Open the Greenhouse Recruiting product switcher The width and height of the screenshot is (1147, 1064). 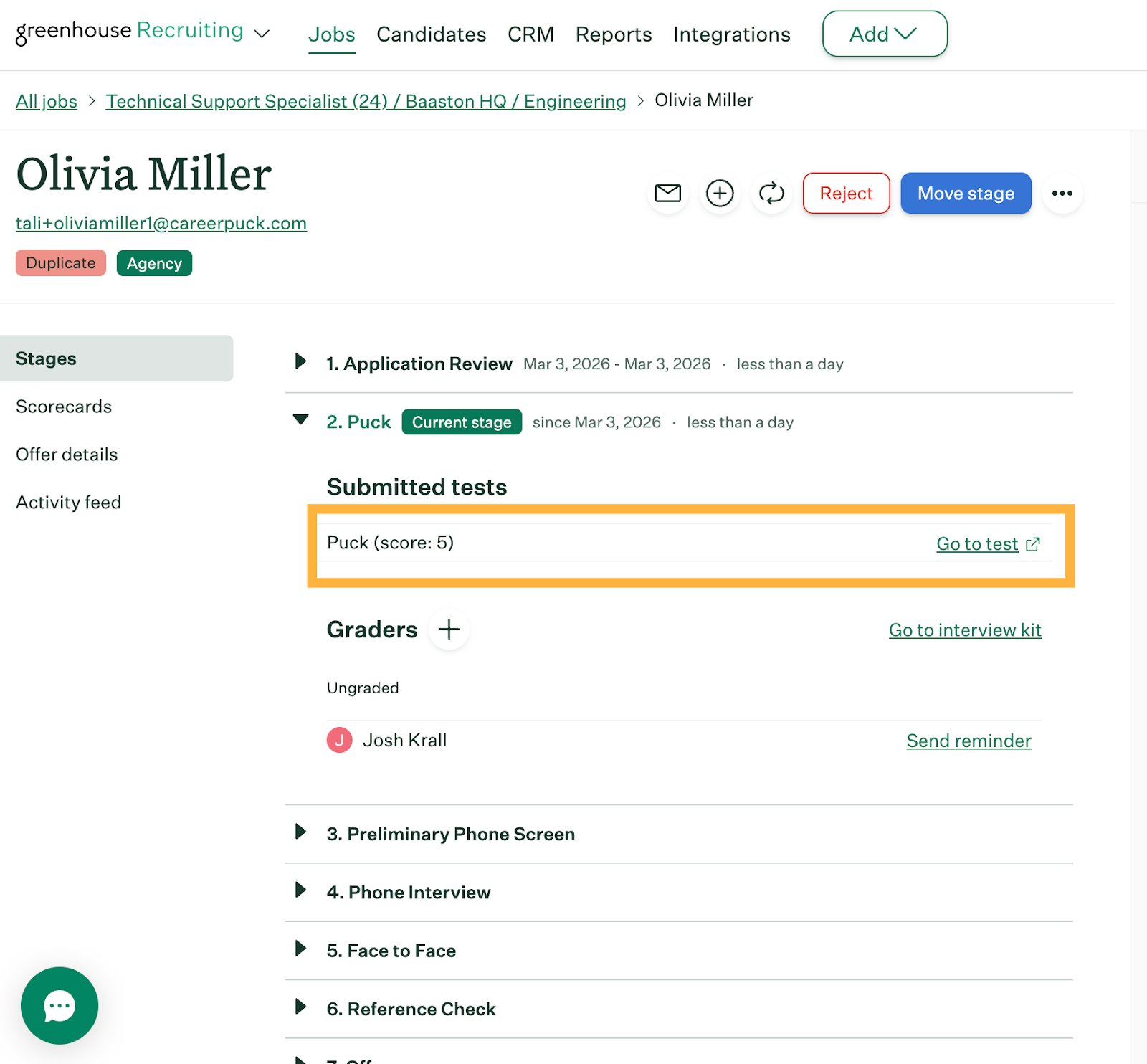click(142, 32)
